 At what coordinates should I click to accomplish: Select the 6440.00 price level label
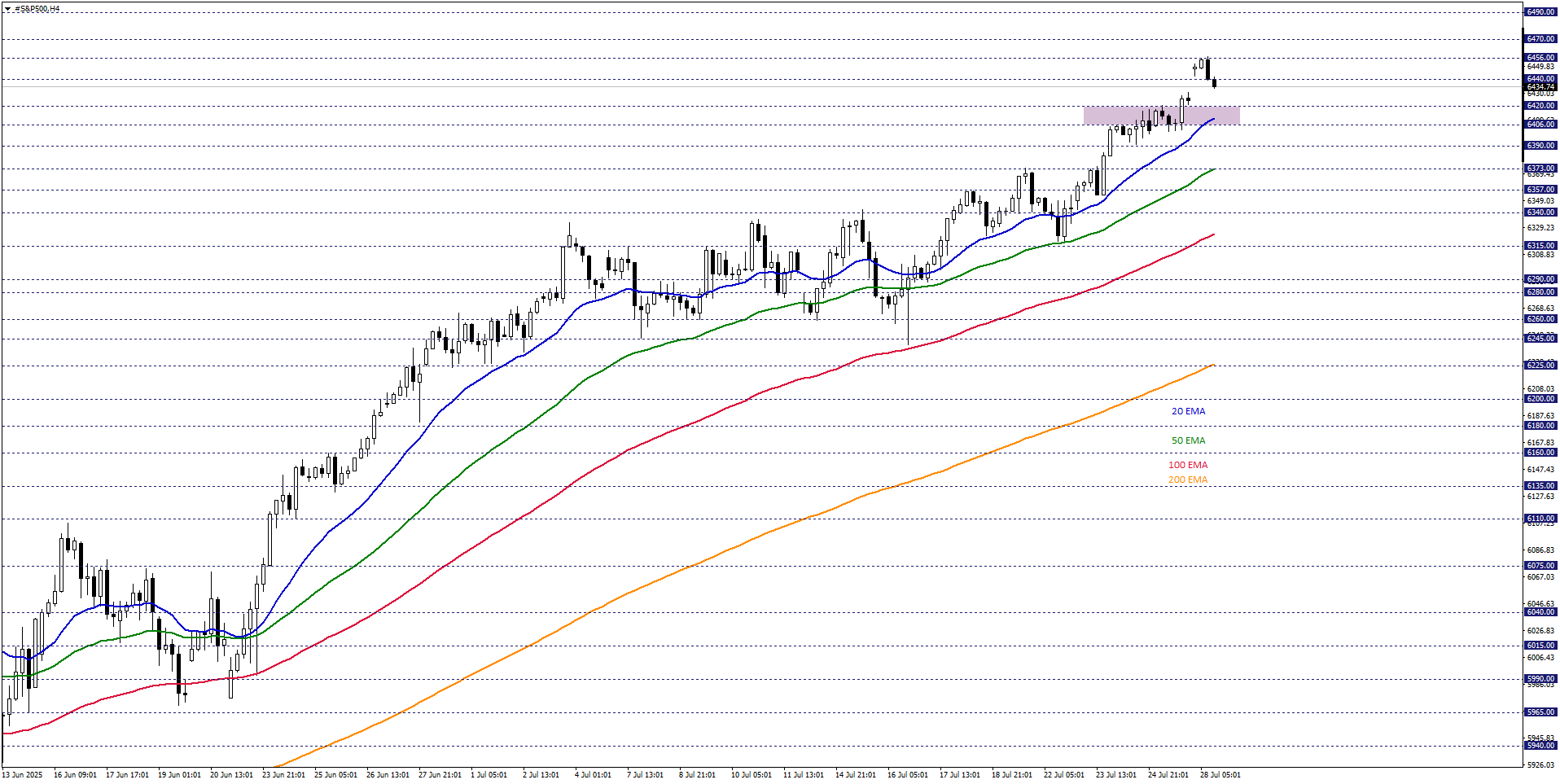(1540, 79)
